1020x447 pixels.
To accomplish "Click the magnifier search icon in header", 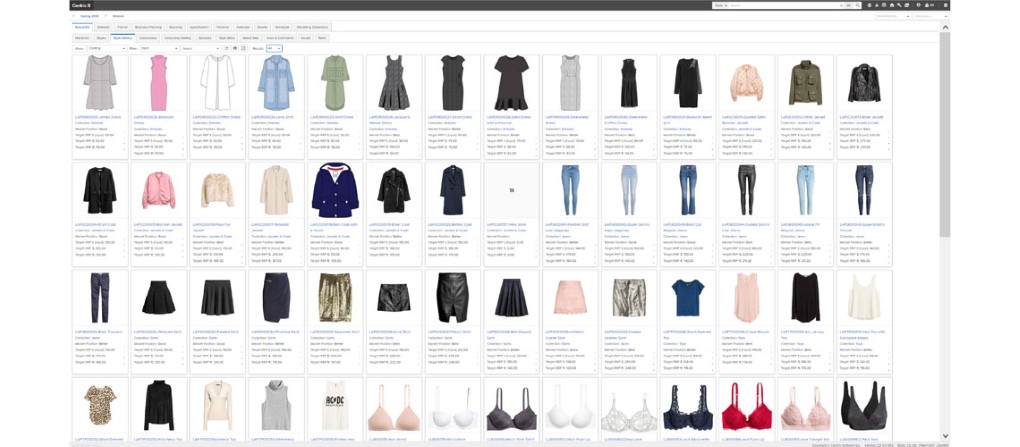I will 858,5.
